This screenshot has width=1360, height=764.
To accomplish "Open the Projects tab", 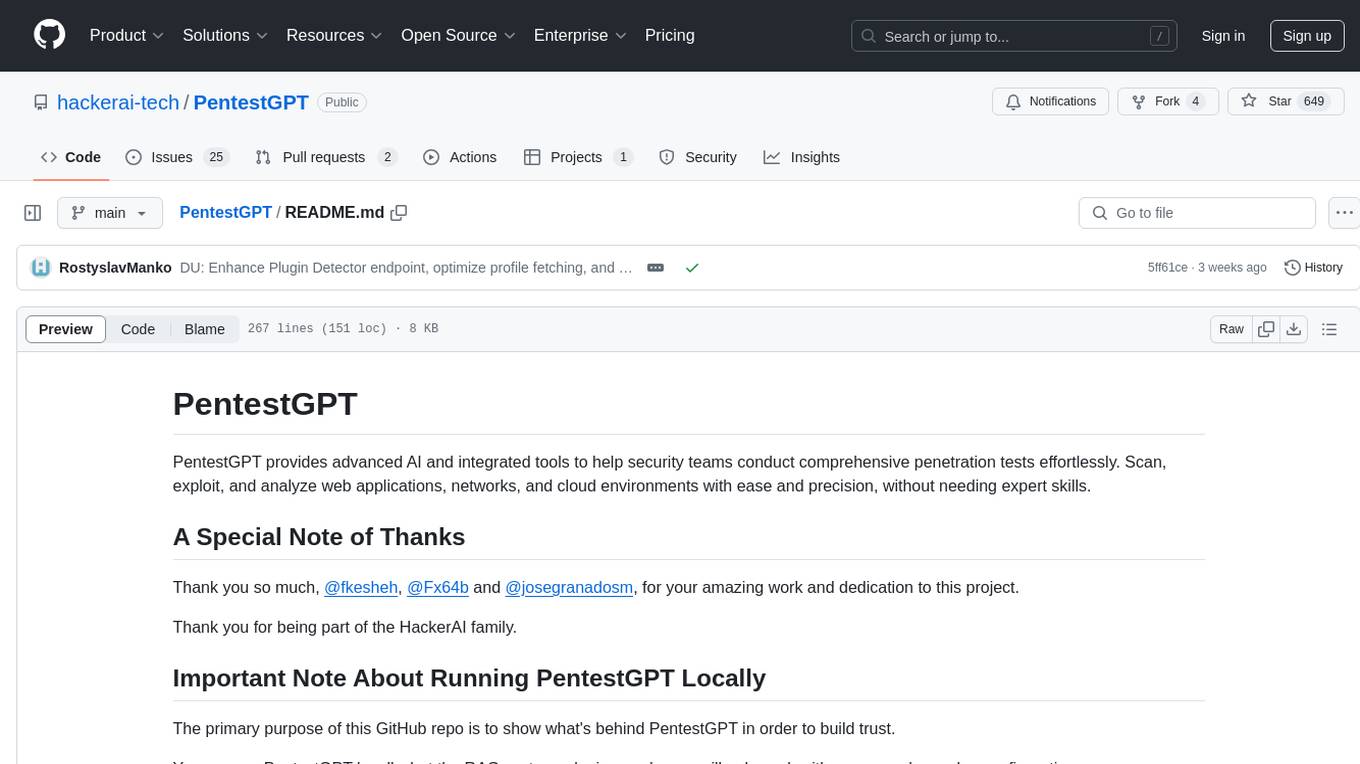I will (x=578, y=157).
